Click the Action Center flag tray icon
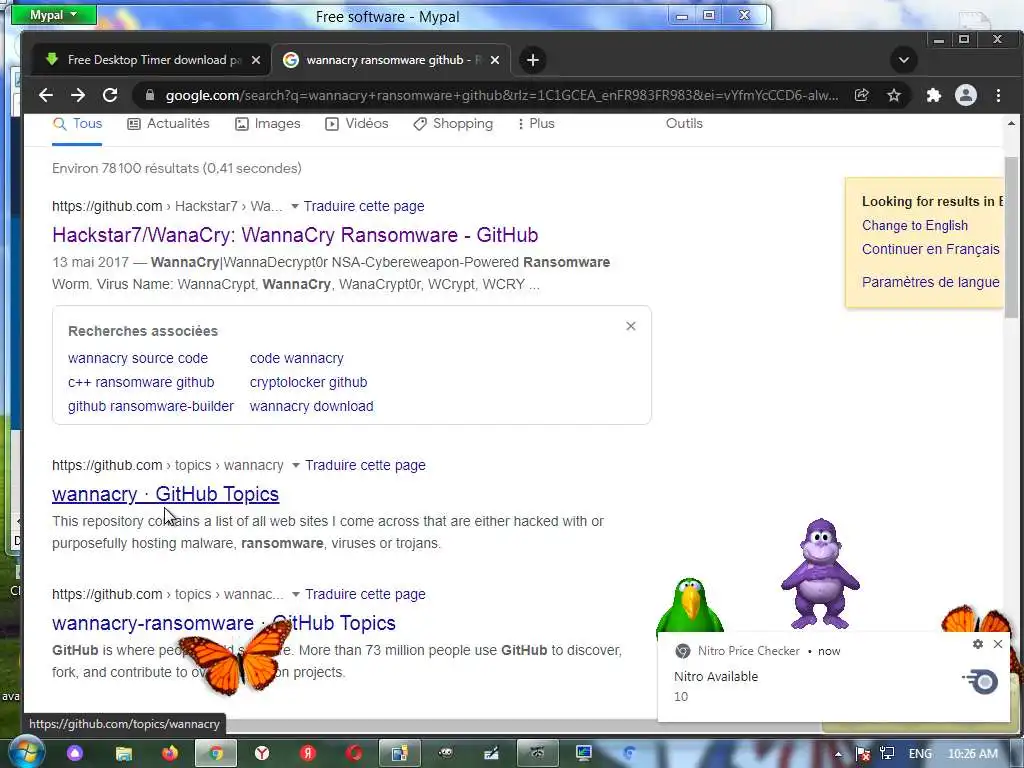The height and width of the screenshot is (768, 1024). pos(862,754)
